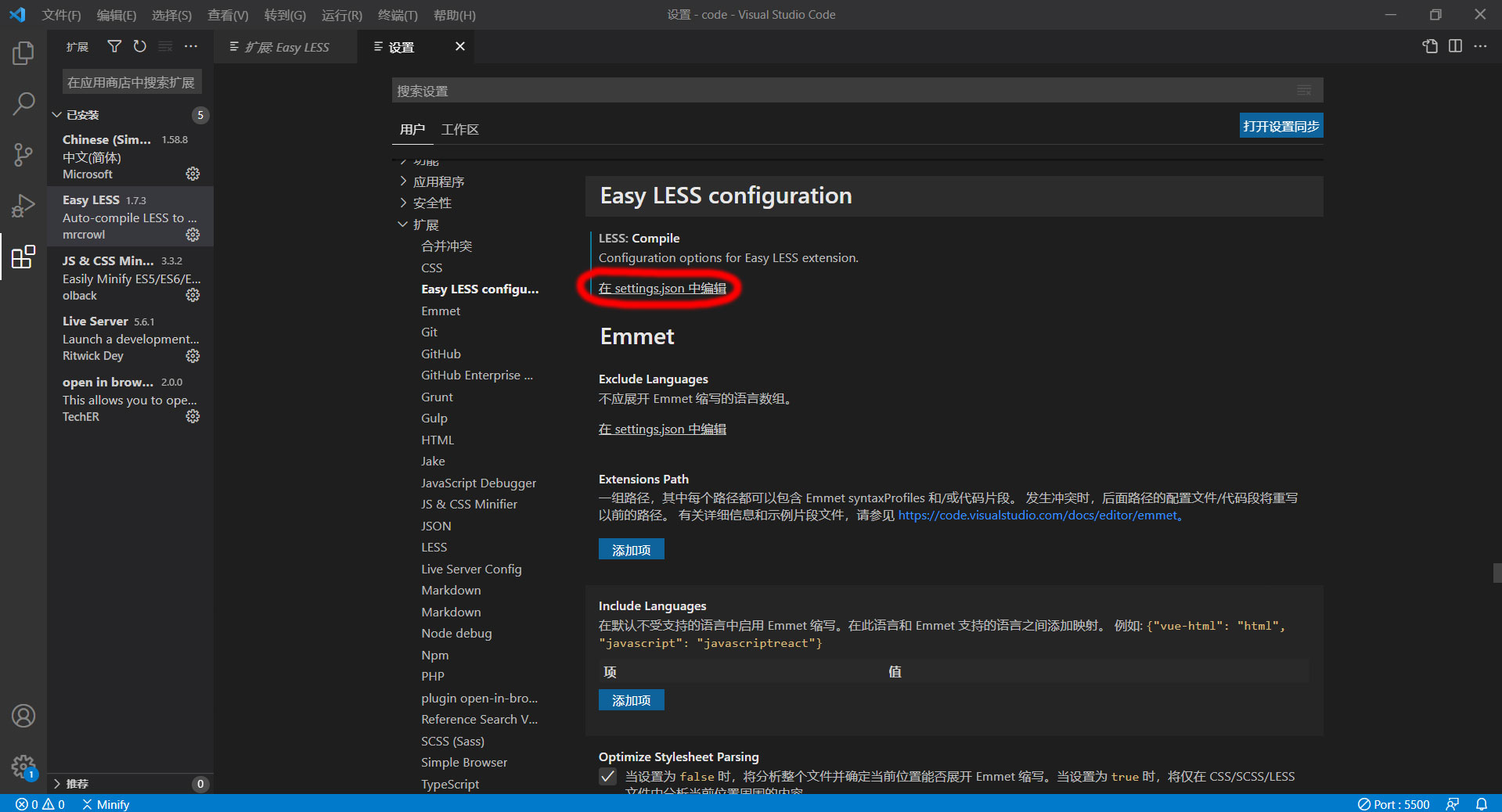This screenshot has height=812, width=1502.
Task: Open gear menu for Easy LESS extension
Action: [x=193, y=235]
